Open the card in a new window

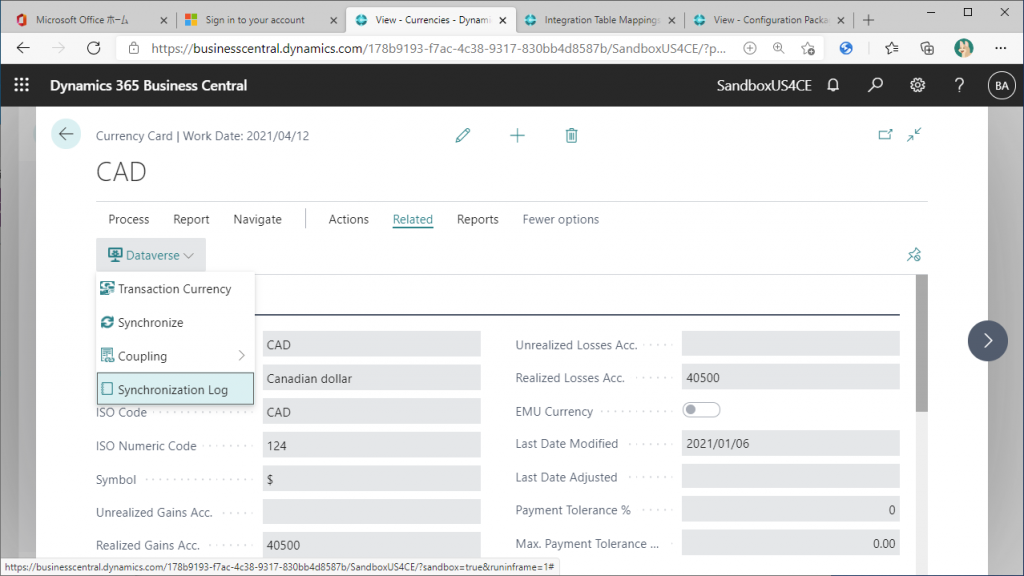click(885, 135)
